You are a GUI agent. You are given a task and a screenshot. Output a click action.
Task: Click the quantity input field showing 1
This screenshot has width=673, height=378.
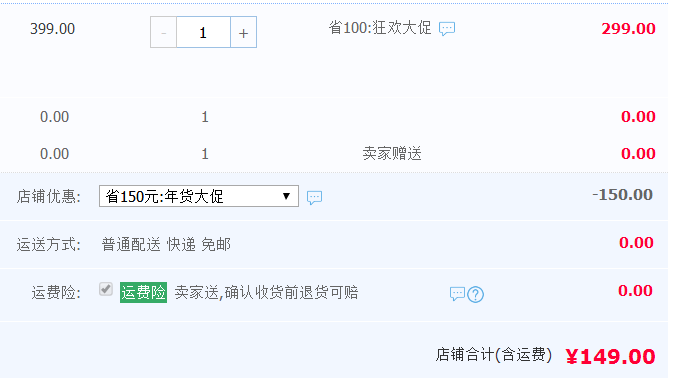coord(203,32)
